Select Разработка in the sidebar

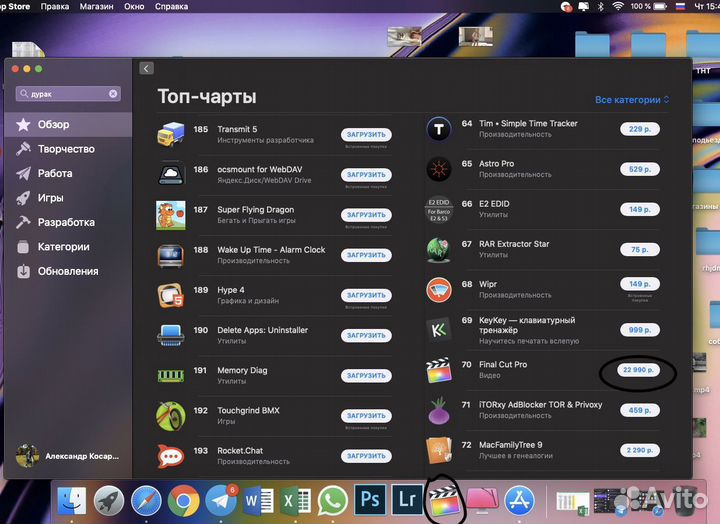[x=68, y=222]
